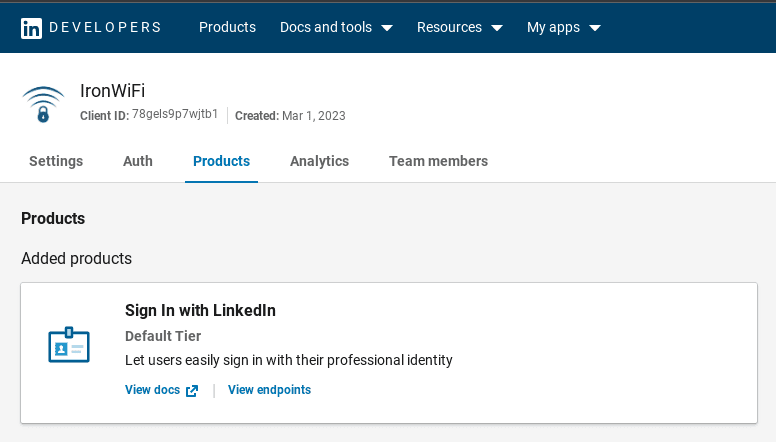Click the external link icon beside View docs

(192, 391)
